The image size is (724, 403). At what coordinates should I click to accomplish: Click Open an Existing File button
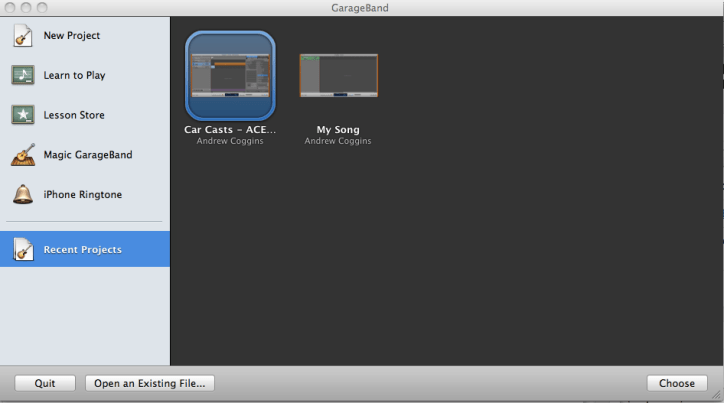tap(150, 383)
